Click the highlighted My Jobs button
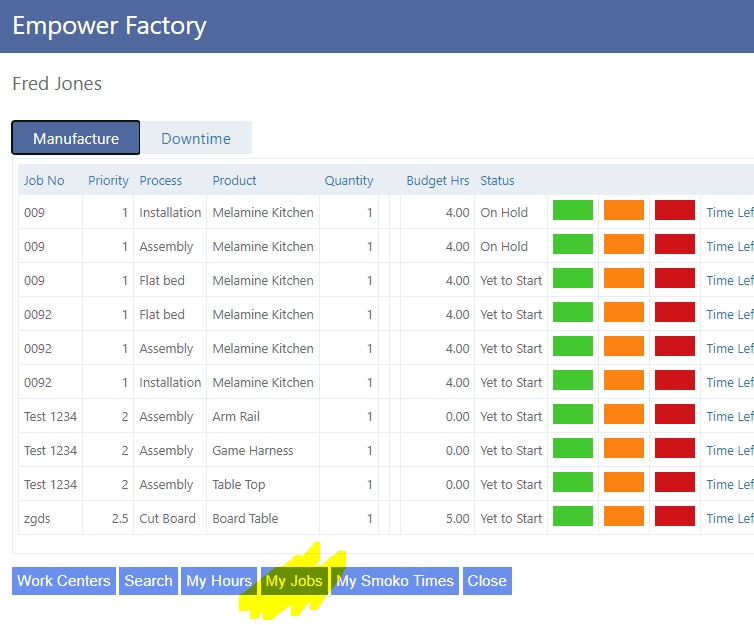754x625 pixels. pyautogui.click(x=294, y=581)
